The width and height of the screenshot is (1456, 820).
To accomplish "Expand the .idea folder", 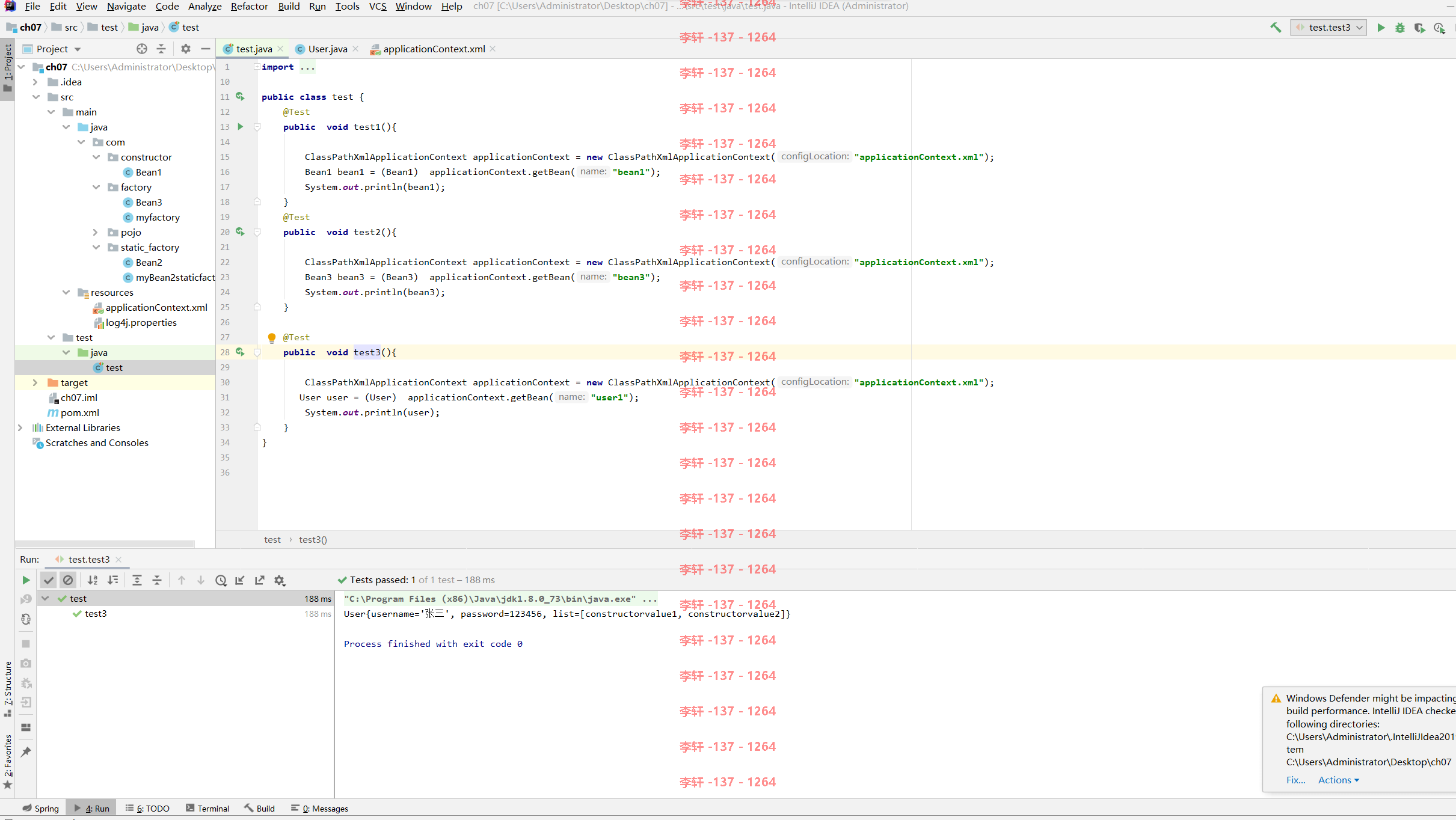I will [35, 82].
